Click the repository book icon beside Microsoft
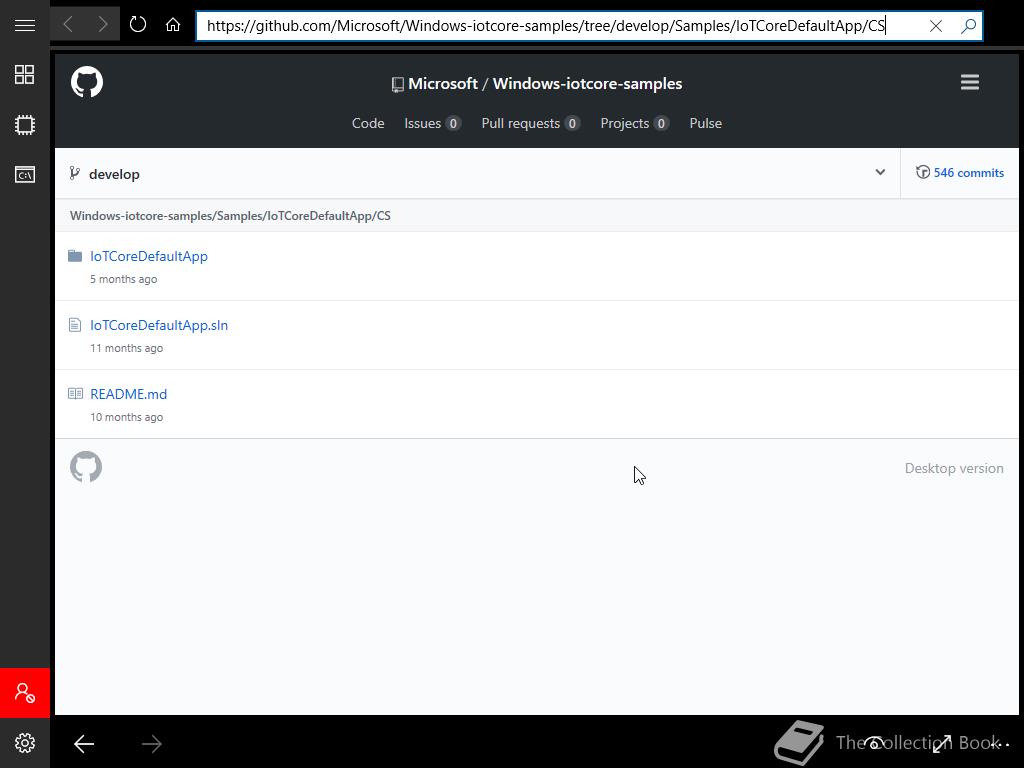Image resolution: width=1024 pixels, height=768 pixels. tap(397, 85)
